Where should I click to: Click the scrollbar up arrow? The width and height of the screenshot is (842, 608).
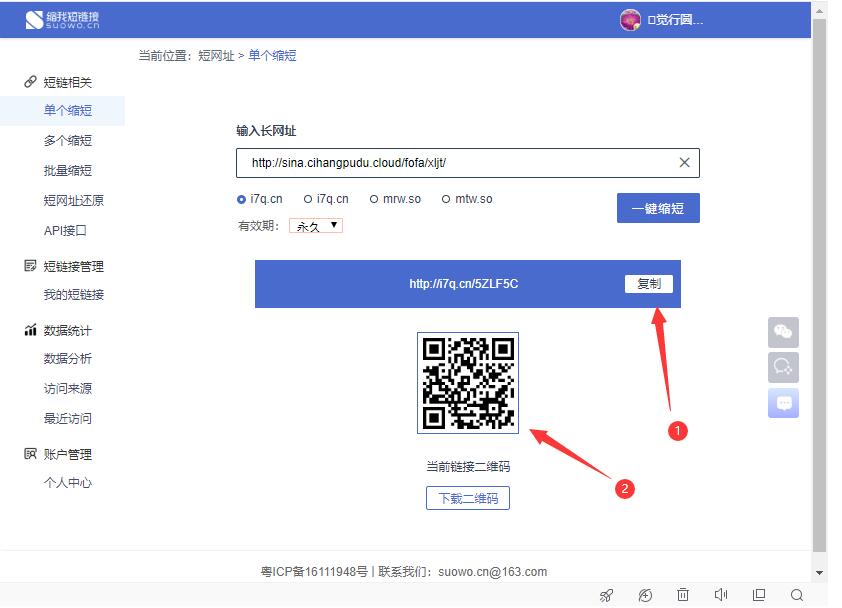coord(819,10)
